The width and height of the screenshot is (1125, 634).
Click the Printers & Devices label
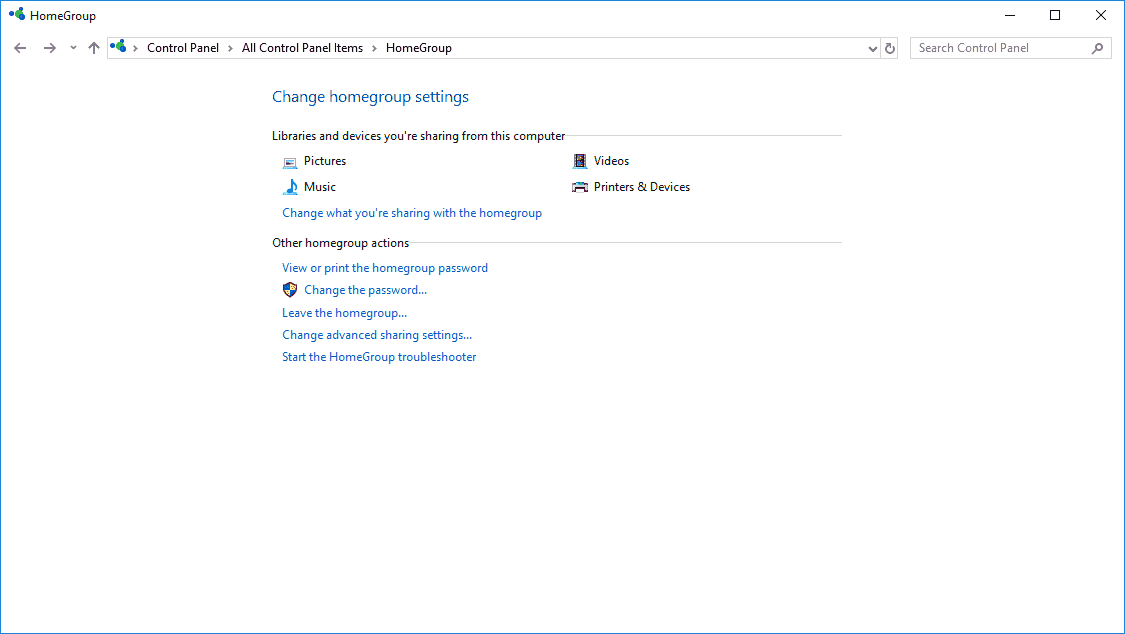click(642, 187)
